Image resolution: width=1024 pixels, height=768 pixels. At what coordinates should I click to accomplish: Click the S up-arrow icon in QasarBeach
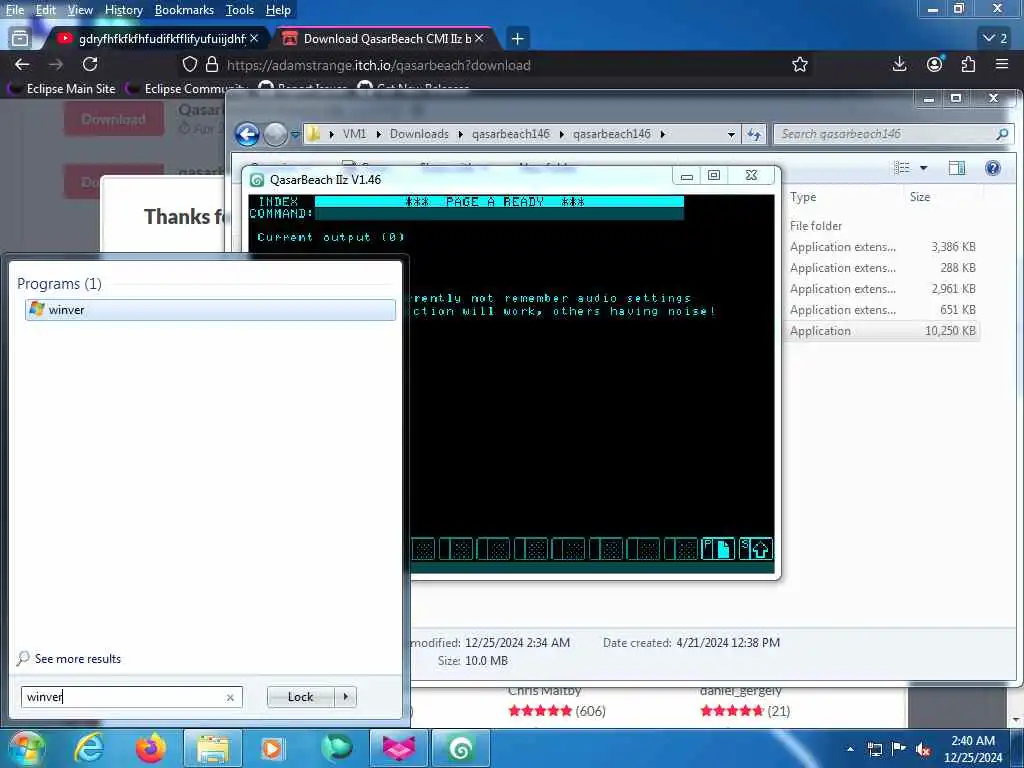[x=756, y=549]
